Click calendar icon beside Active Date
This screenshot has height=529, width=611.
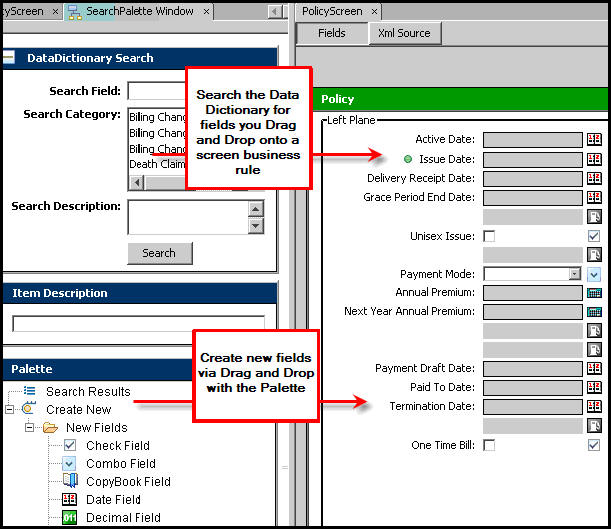point(594,139)
